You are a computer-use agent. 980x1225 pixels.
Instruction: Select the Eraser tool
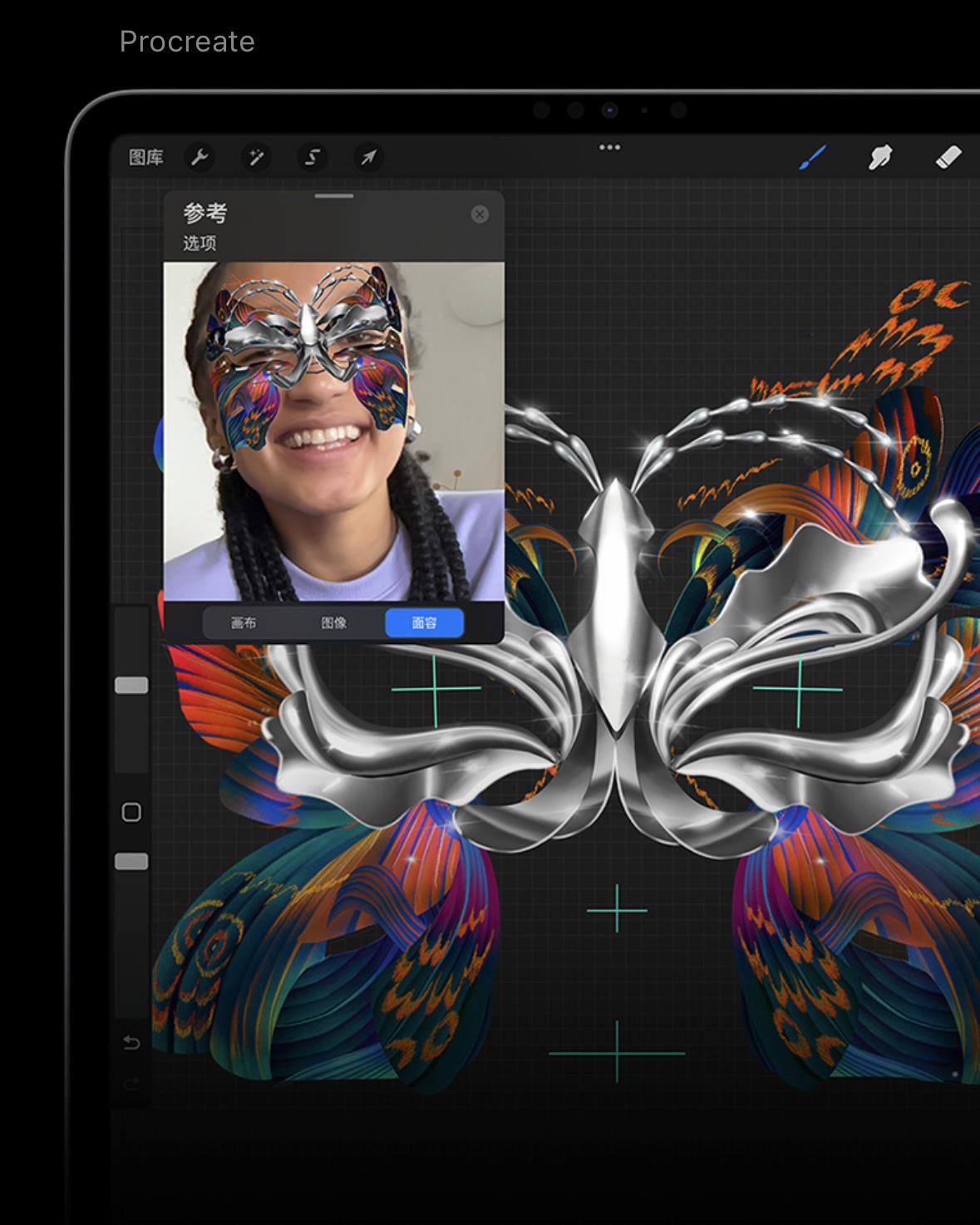click(x=948, y=156)
